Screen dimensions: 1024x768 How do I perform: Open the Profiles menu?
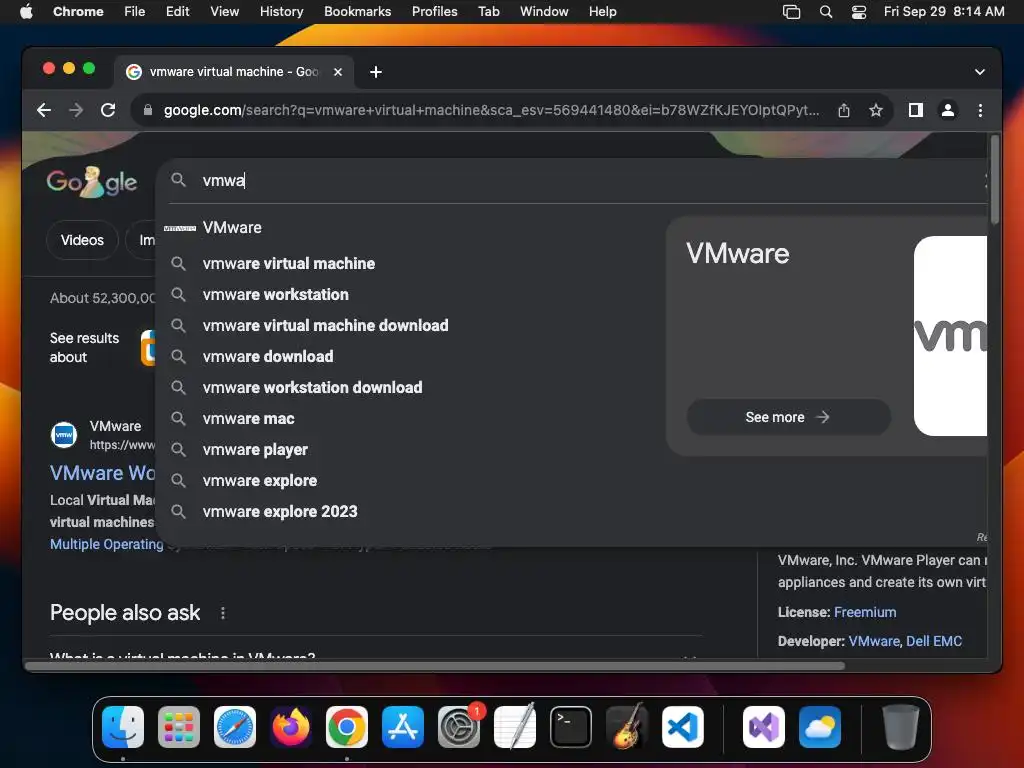[434, 12]
